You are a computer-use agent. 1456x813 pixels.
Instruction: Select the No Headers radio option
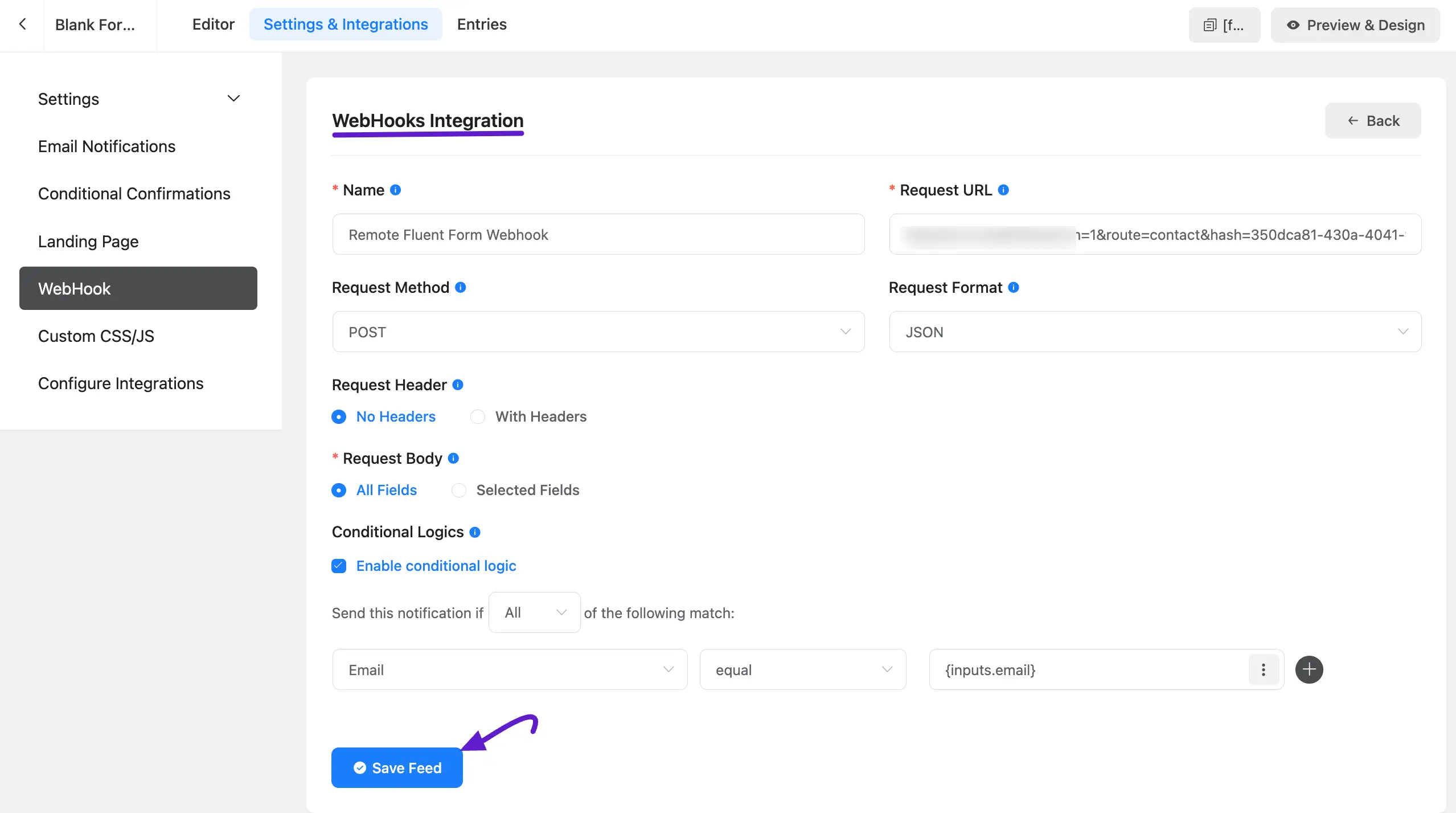click(x=384, y=416)
